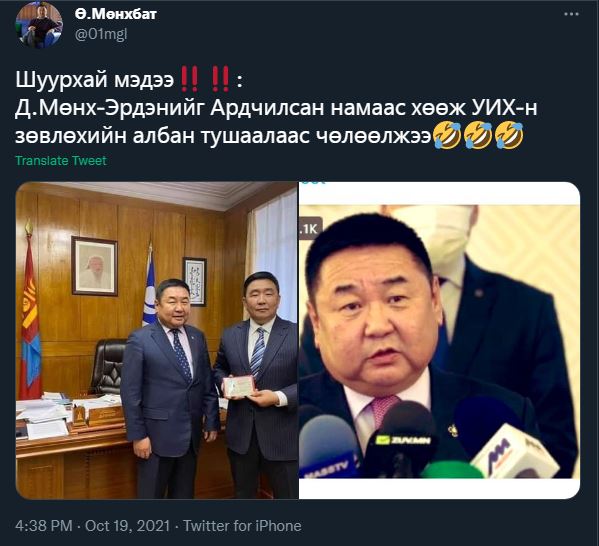Click the last laughing emoji in tweet
Viewport: 599px width, 546px height.
509,135
